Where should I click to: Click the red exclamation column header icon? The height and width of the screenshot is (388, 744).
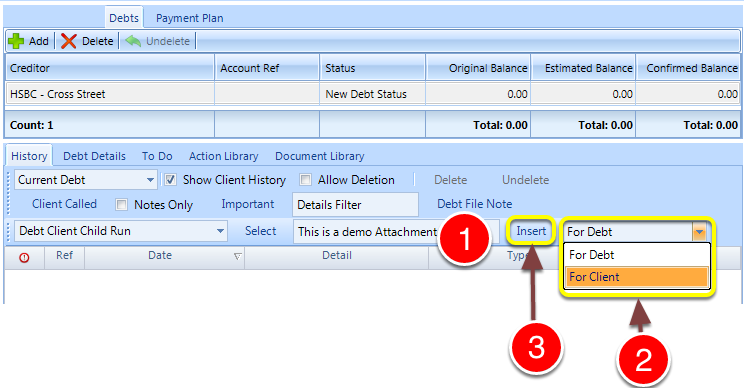(x=24, y=258)
